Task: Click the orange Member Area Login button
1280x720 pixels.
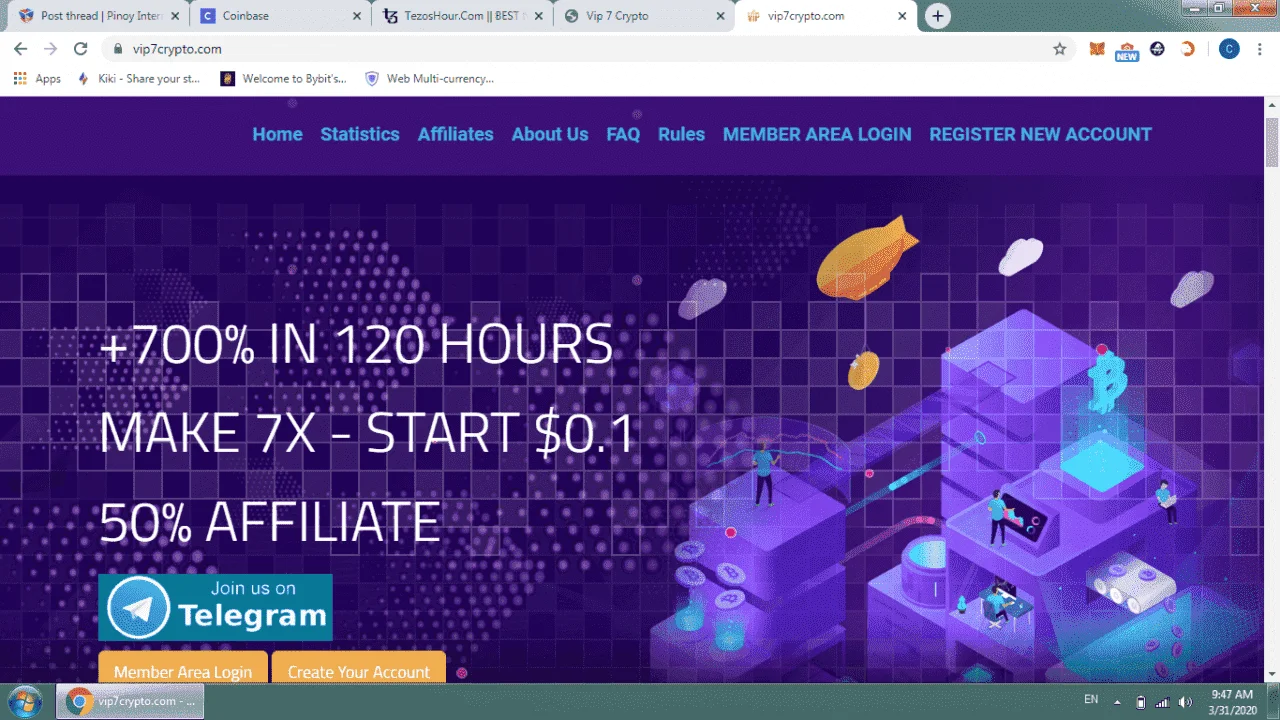Action: 183,669
